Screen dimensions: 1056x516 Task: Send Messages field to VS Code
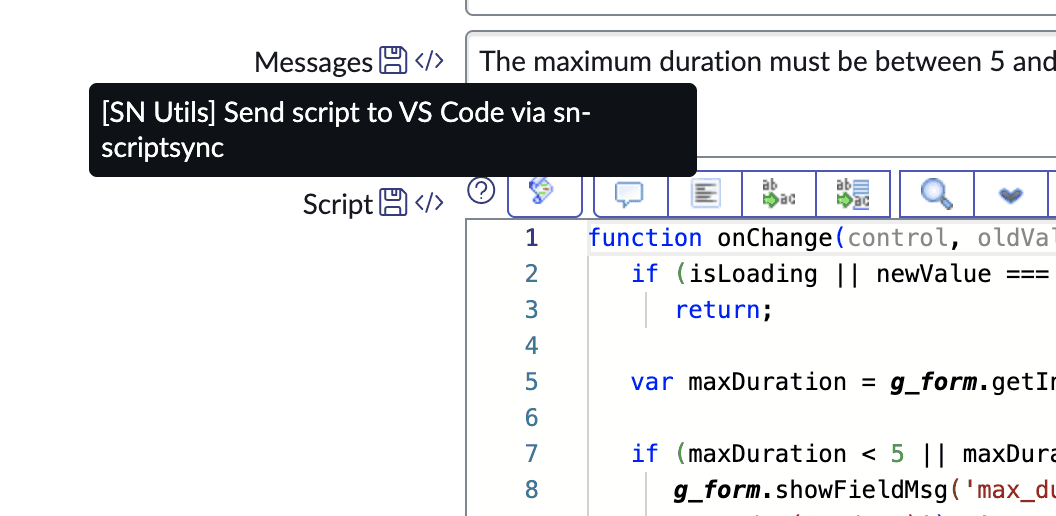pos(429,61)
